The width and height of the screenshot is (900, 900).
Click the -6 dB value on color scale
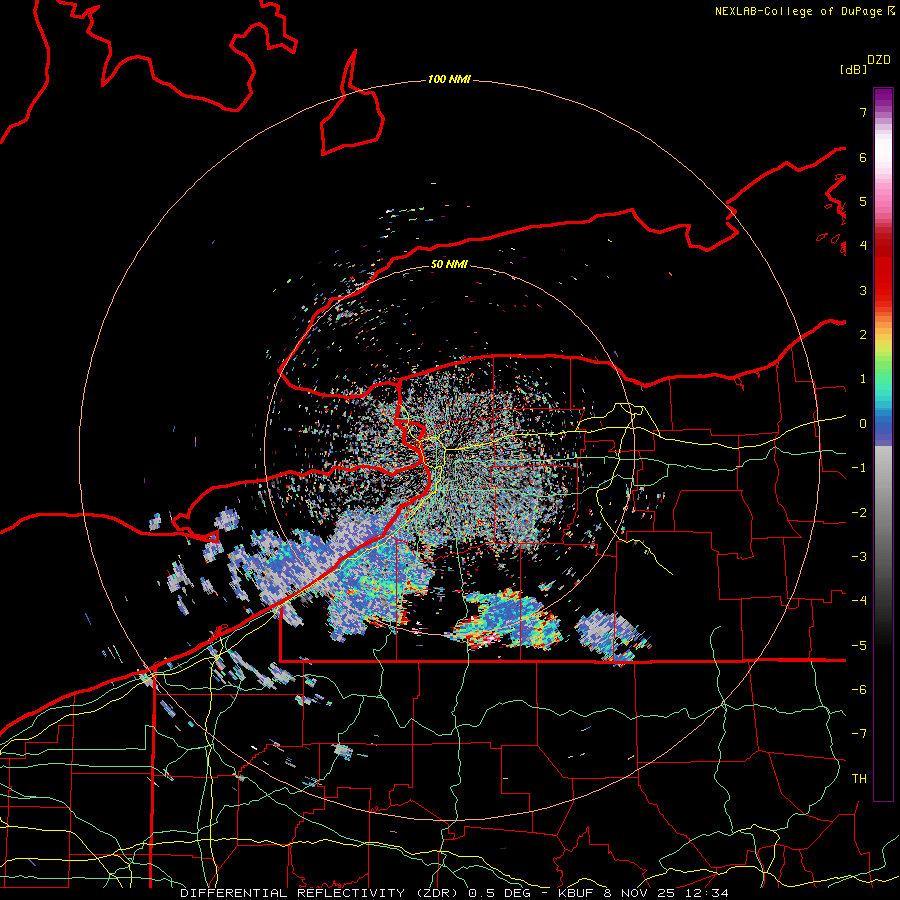(859, 690)
